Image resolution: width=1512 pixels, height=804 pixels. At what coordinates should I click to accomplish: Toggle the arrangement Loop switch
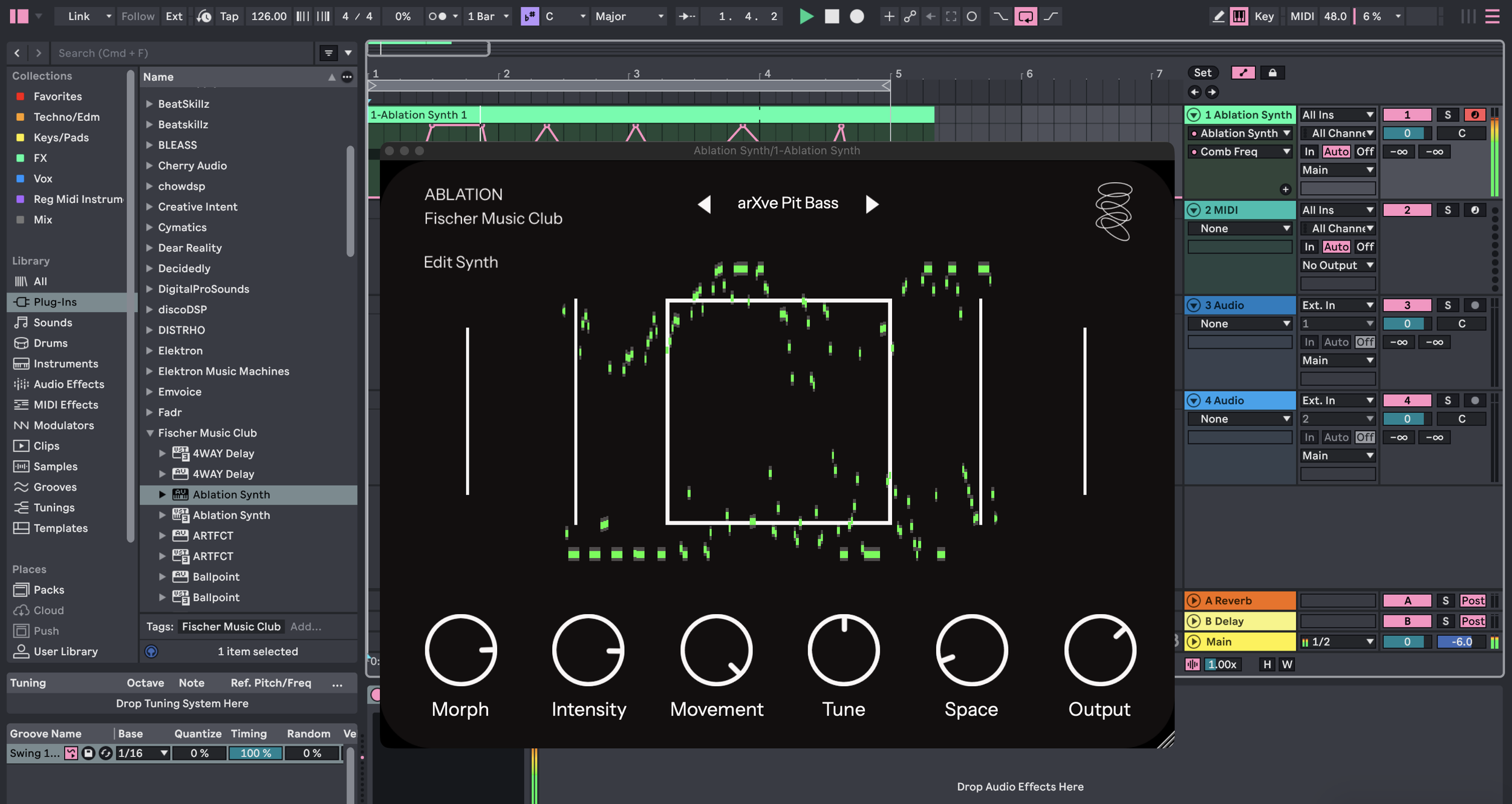pos(1026,16)
